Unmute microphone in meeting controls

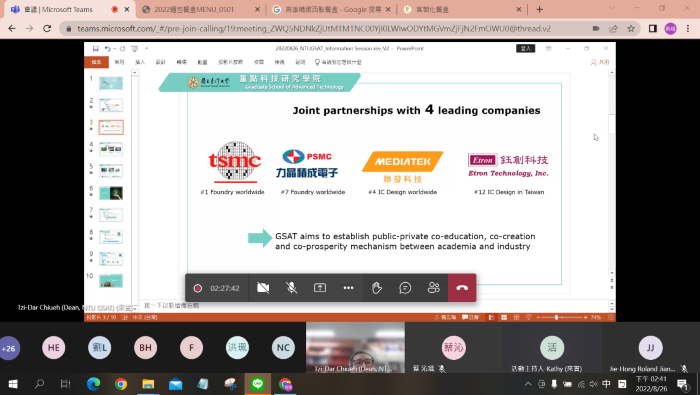click(292, 288)
